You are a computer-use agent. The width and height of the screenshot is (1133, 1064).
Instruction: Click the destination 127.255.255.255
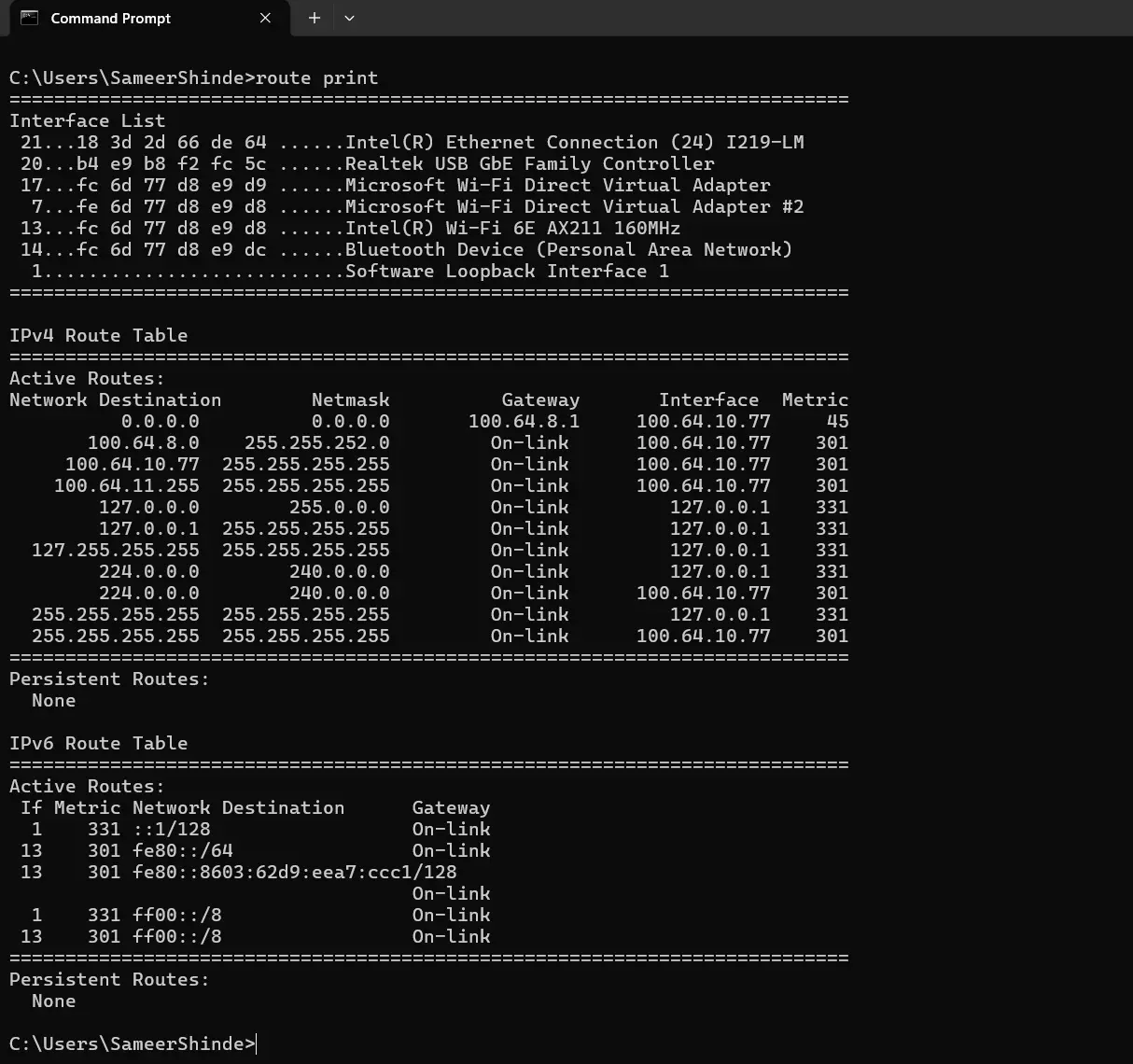(x=116, y=550)
